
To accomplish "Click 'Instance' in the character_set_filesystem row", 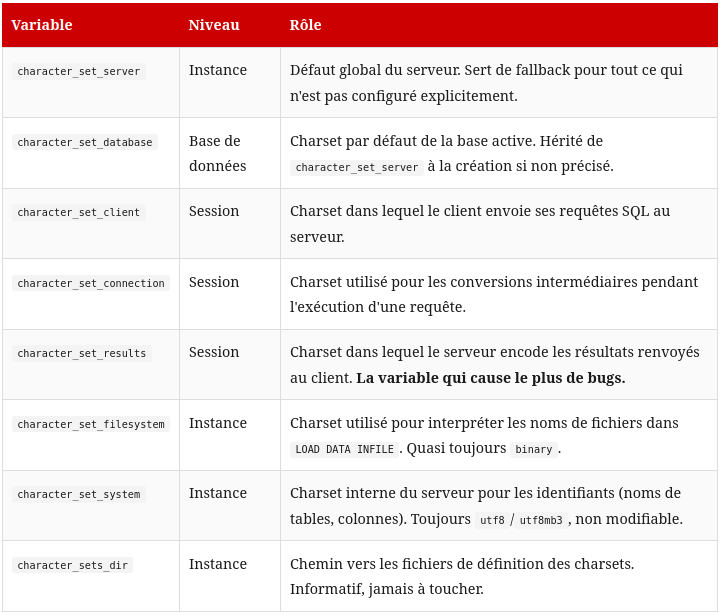I will 218,423.
